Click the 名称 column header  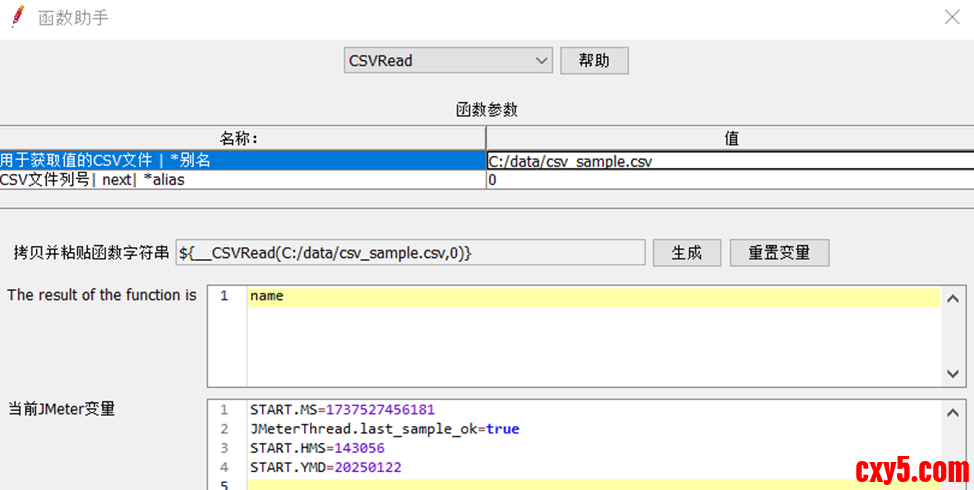pos(242,139)
